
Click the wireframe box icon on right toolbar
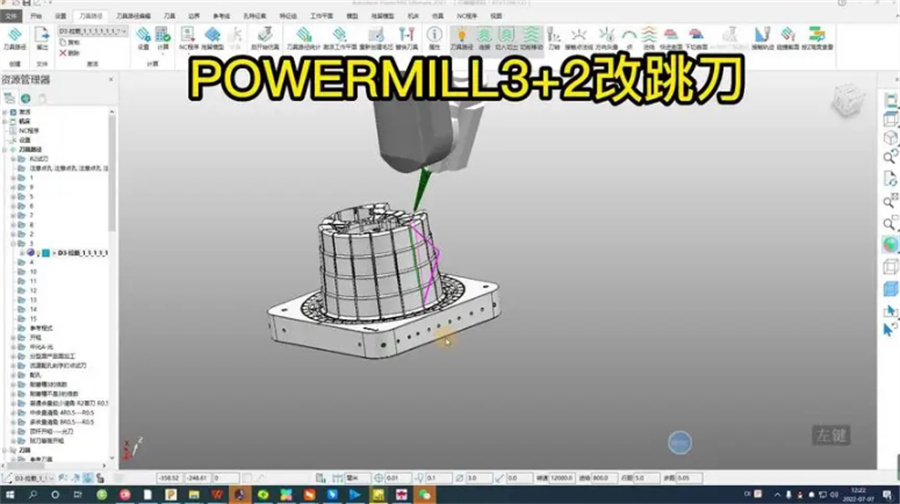[x=890, y=267]
